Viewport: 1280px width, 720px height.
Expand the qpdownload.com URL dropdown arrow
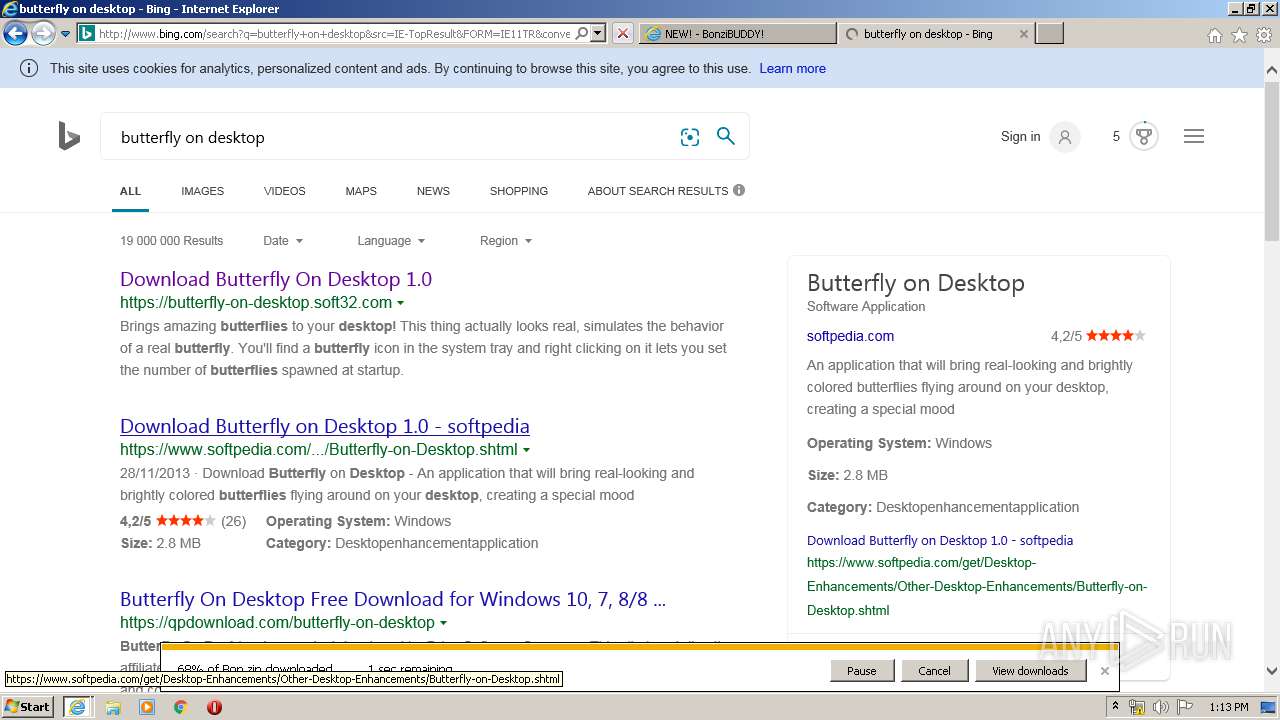click(444, 623)
